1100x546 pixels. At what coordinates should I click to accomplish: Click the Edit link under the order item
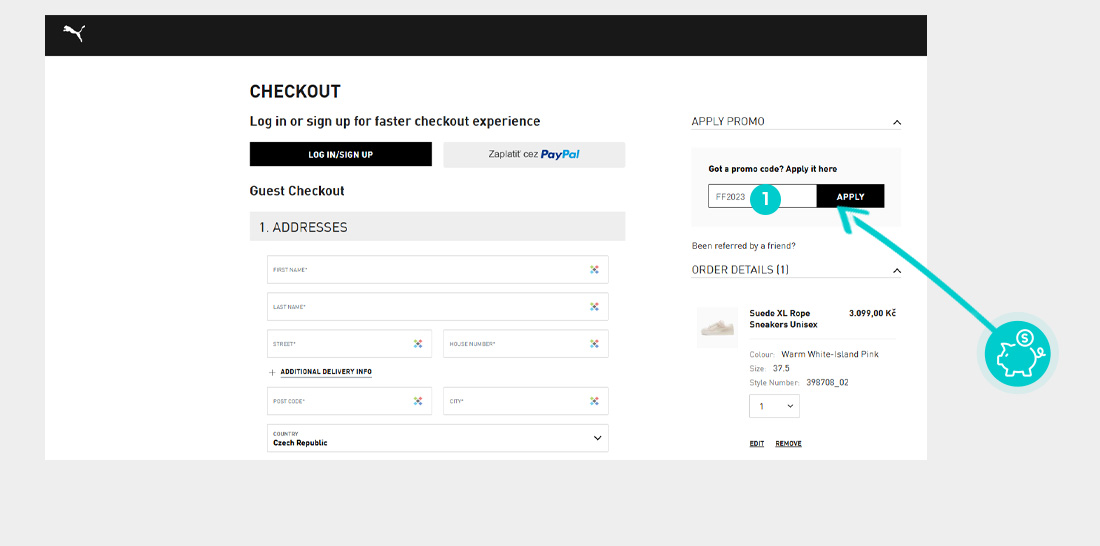pyautogui.click(x=757, y=444)
